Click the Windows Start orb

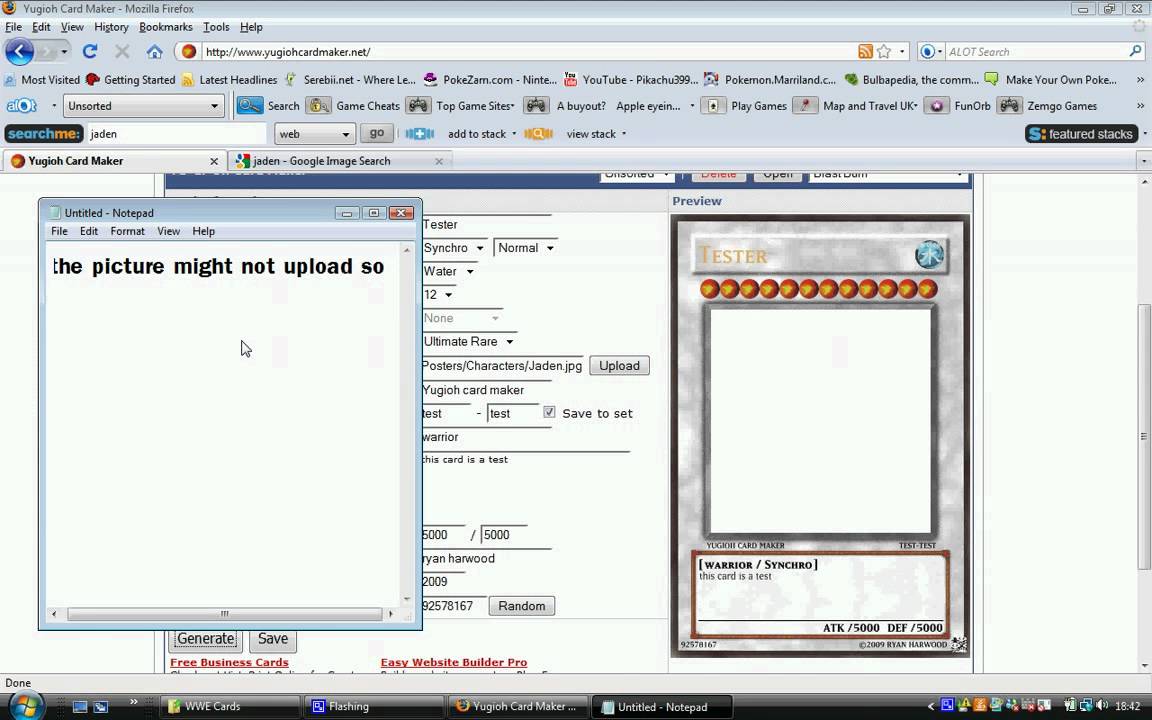coord(25,706)
